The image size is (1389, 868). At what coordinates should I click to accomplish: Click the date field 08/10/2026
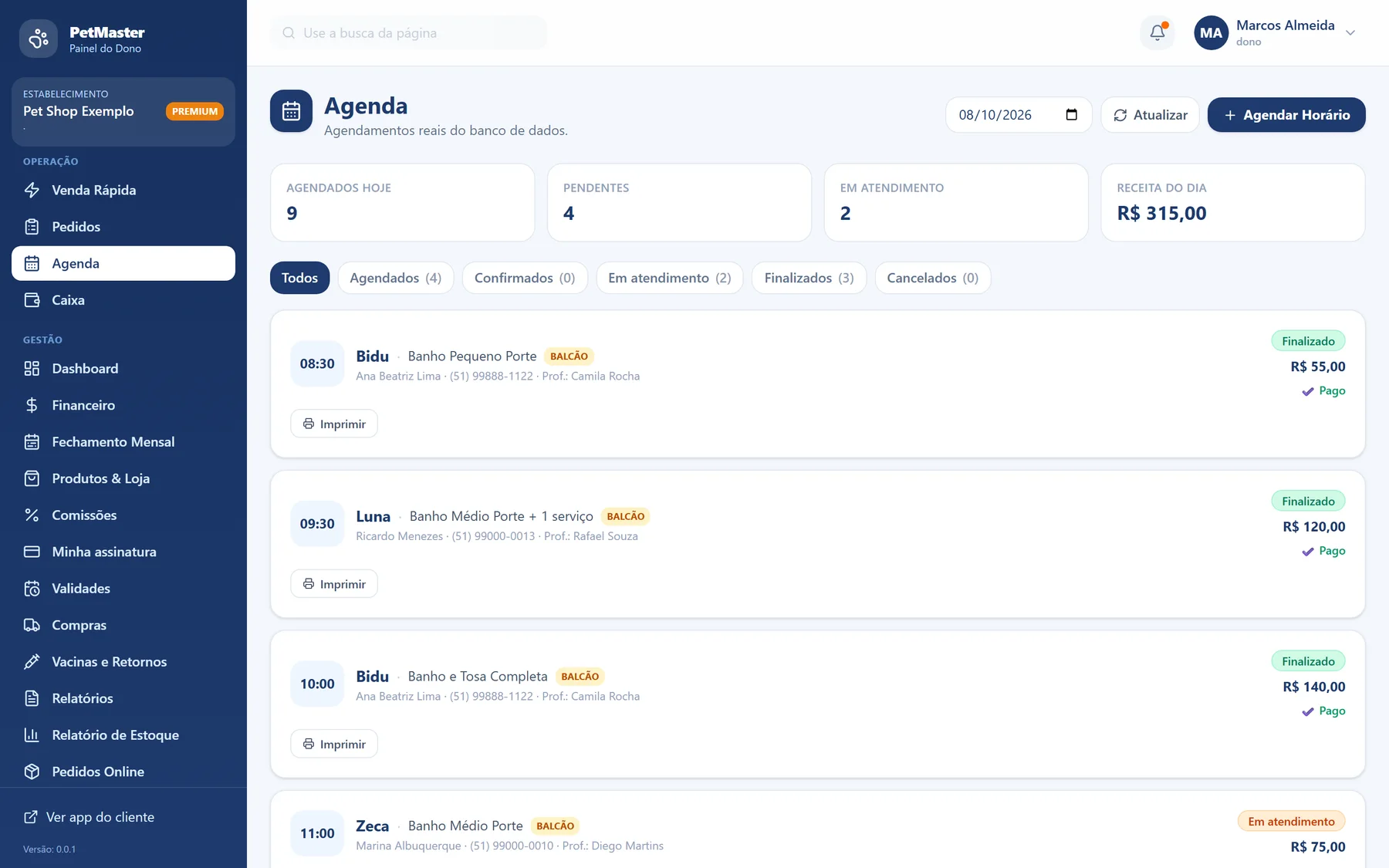[1019, 115]
